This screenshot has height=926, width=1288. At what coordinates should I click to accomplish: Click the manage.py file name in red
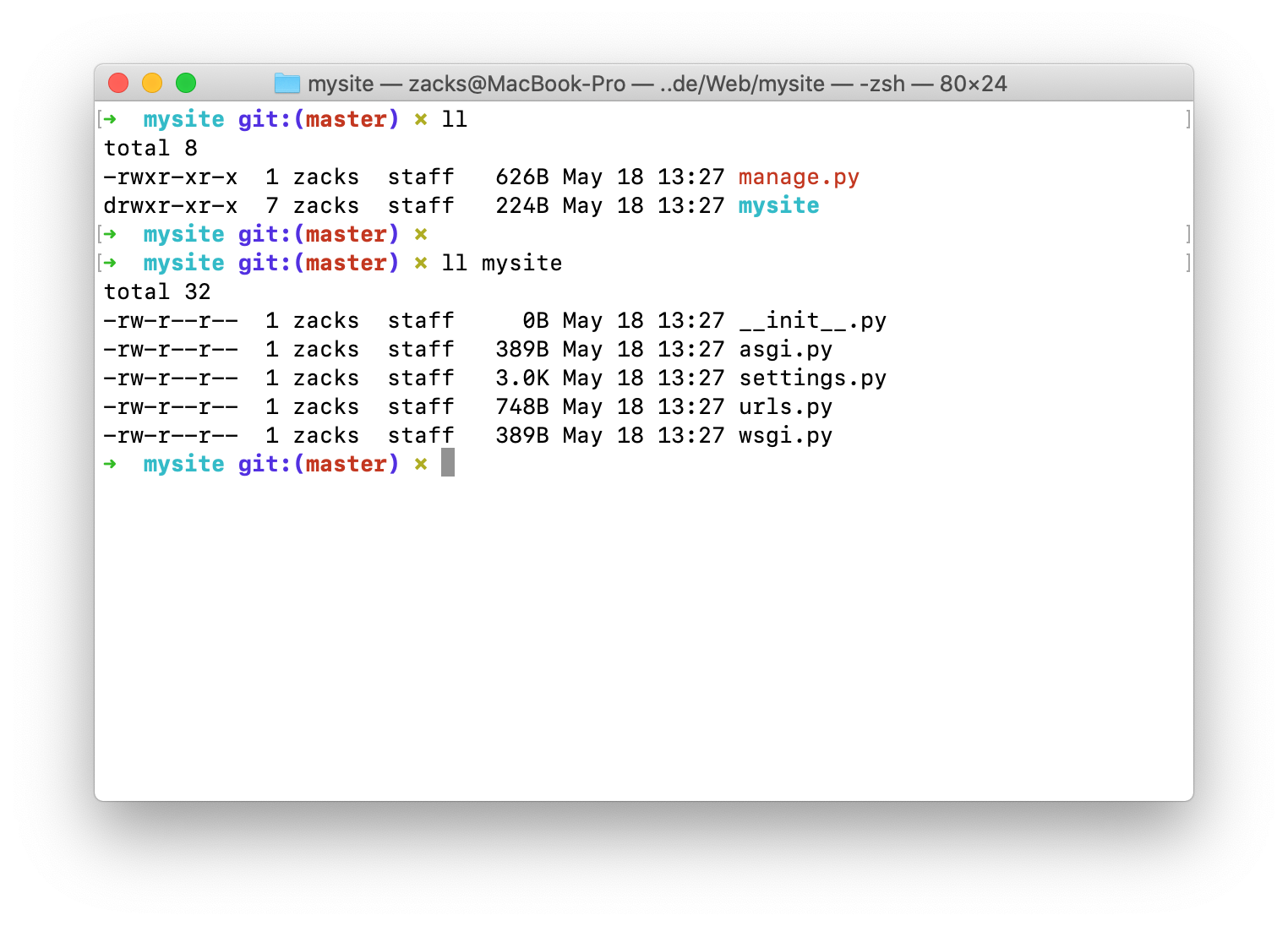point(799,177)
